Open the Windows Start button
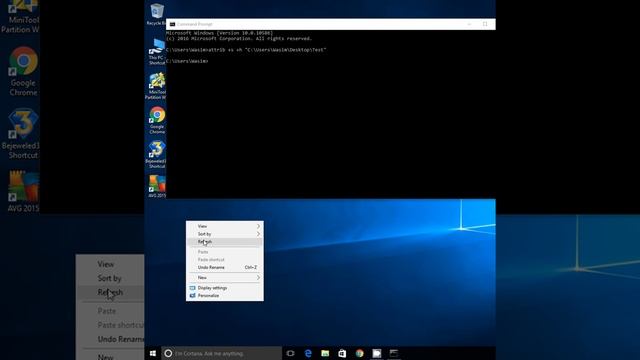640x360 pixels. (153, 353)
